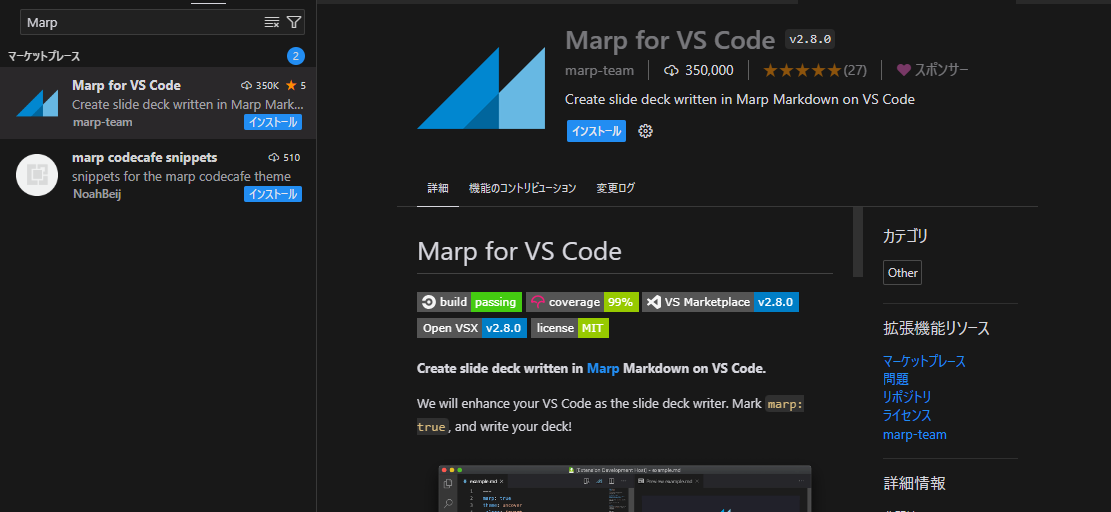Click the heart sponsor link

coord(932,70)
